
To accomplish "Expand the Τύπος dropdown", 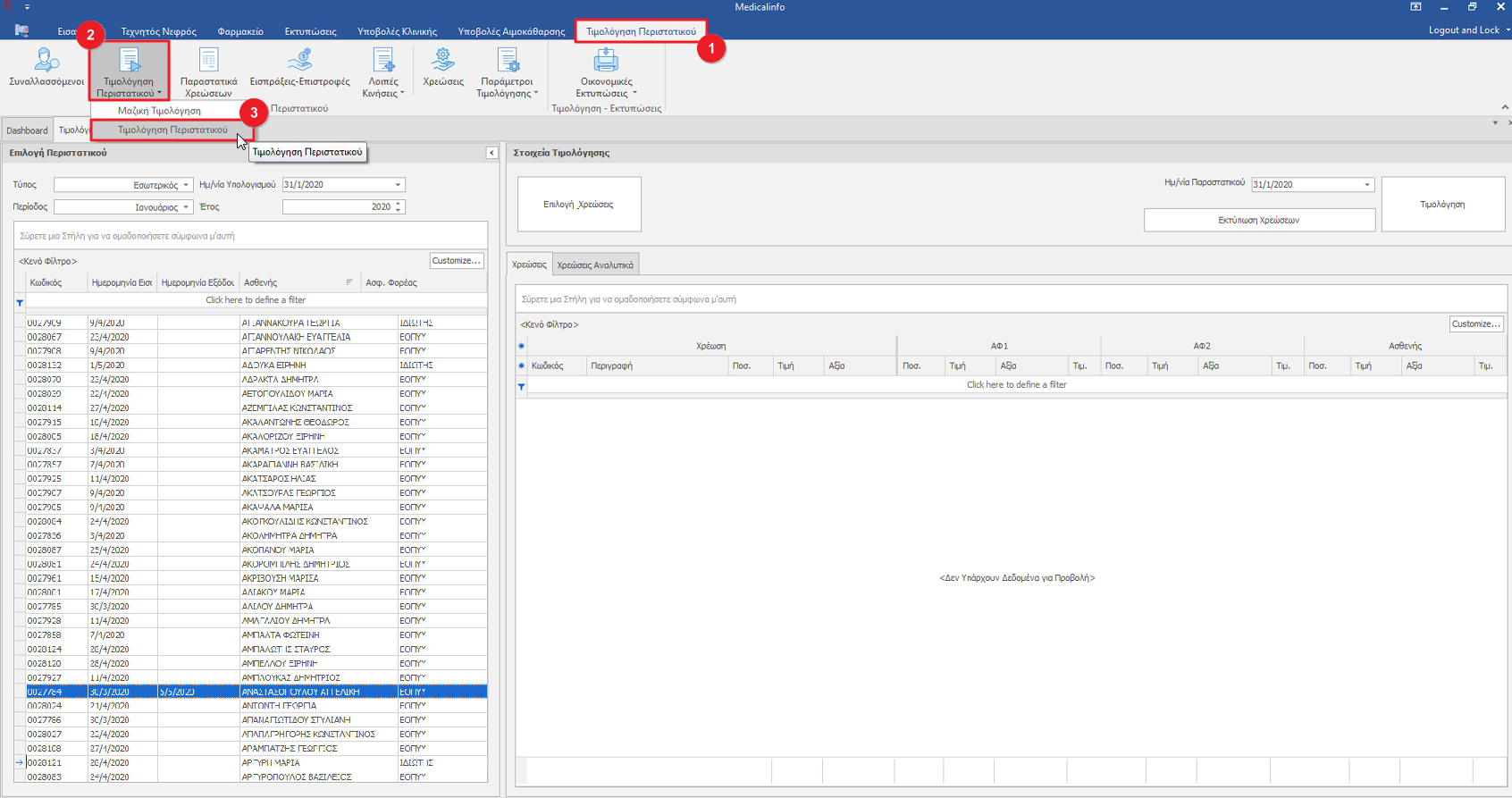I will click(x=186, y=185).
